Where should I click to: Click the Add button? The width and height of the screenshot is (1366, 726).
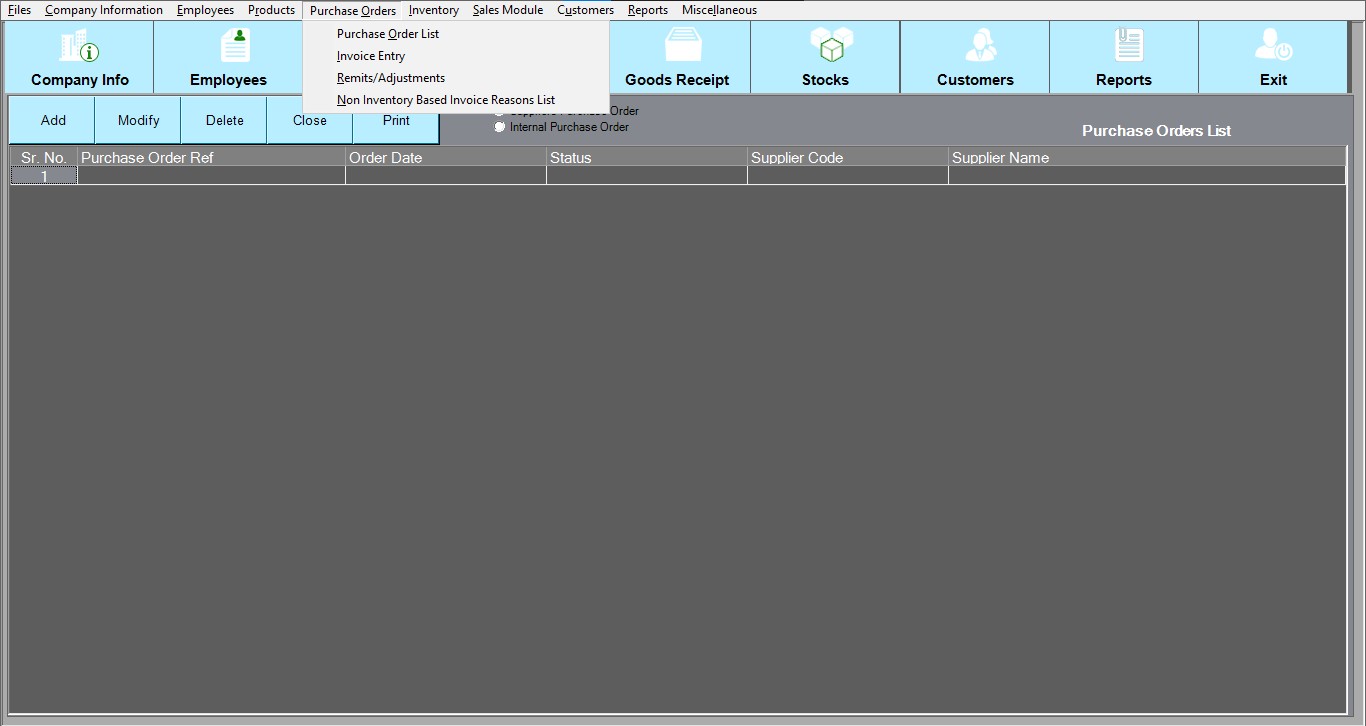pos(53,120)
